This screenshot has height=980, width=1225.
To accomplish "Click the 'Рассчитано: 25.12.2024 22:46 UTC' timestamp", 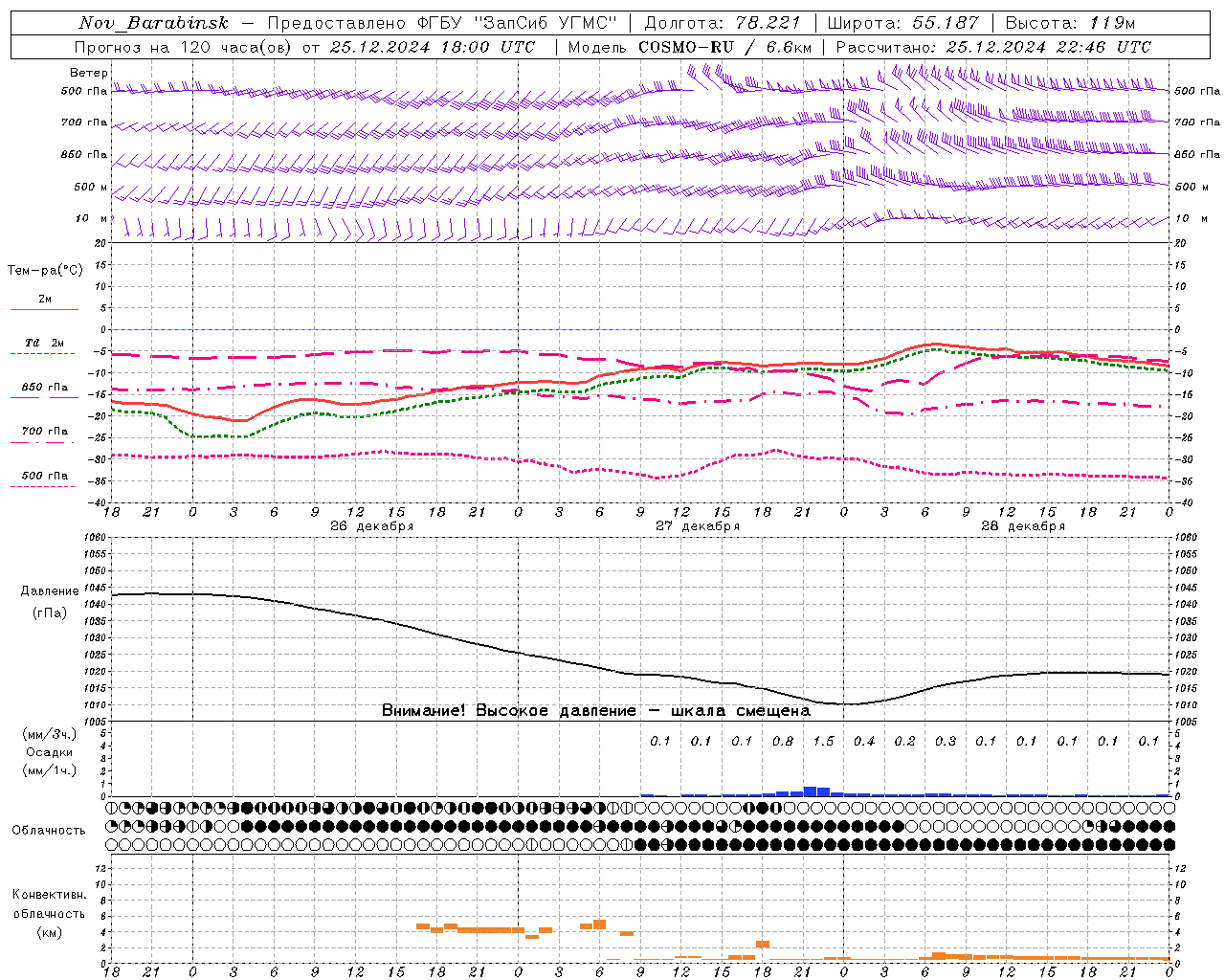I will point(992,47).
